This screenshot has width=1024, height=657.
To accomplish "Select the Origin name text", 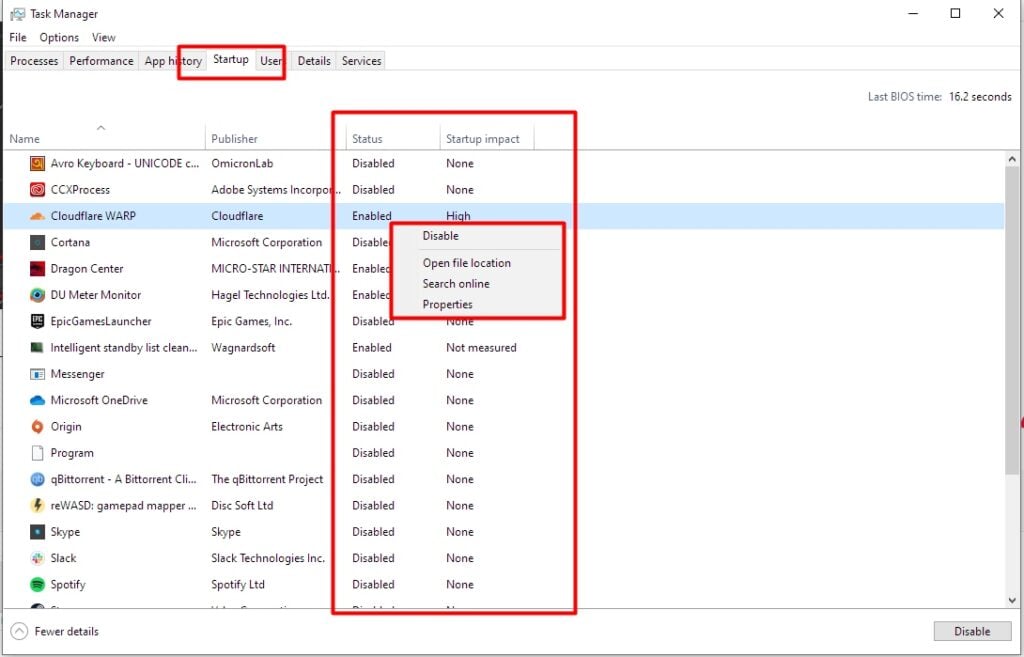I will (x=66, y=426).
